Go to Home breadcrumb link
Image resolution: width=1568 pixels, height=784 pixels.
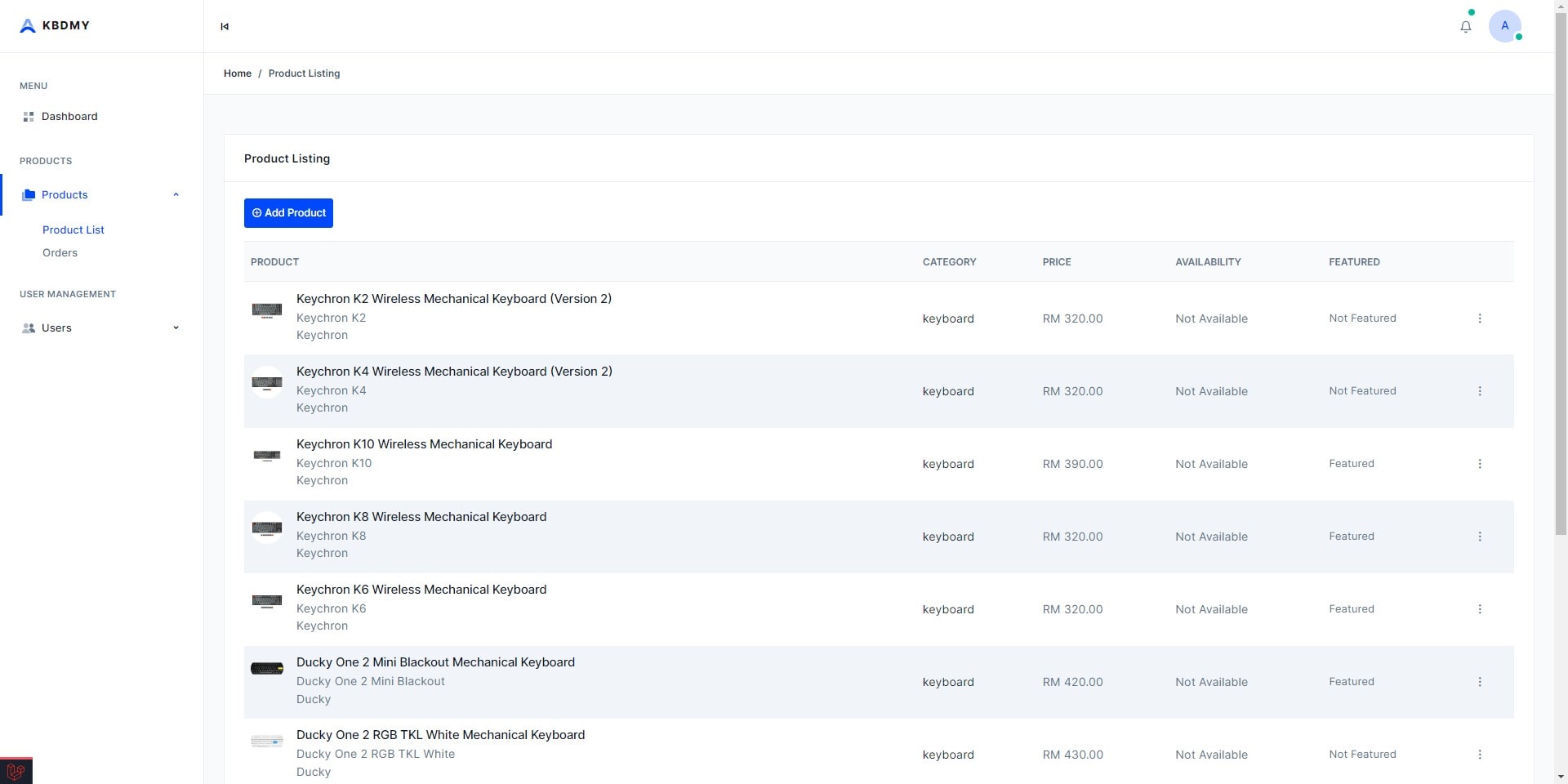238,73
